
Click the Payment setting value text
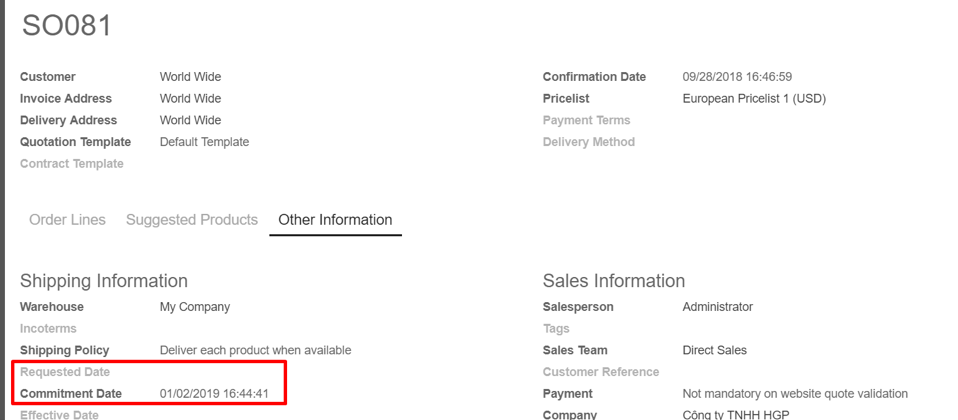[795, 394]
